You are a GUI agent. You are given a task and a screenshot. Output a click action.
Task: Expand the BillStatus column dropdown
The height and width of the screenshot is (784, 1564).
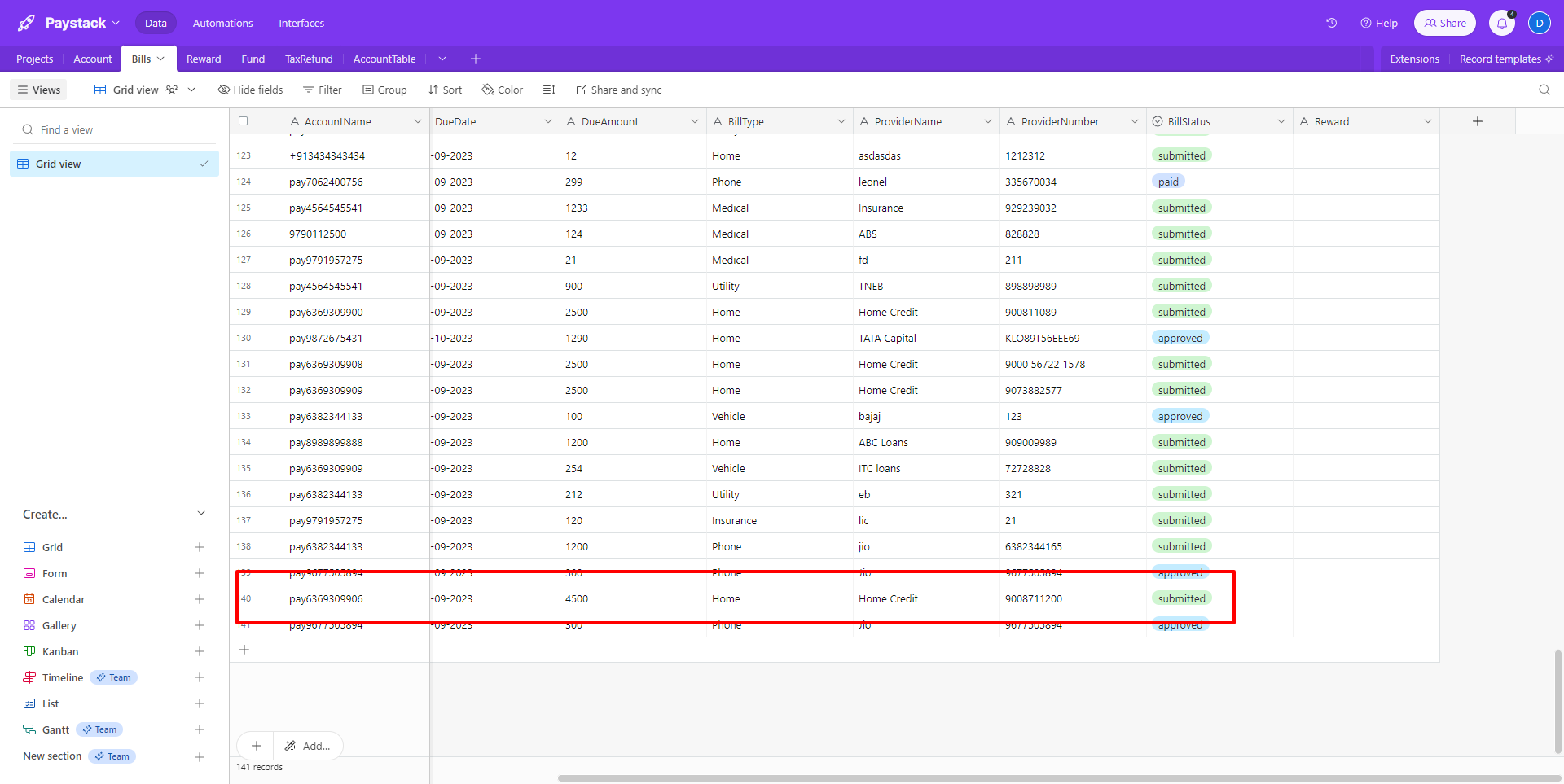click(x=1281, y=121)
